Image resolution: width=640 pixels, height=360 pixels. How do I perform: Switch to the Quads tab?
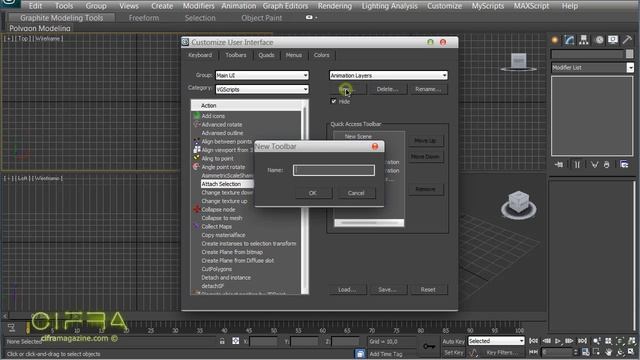(266, 55)
